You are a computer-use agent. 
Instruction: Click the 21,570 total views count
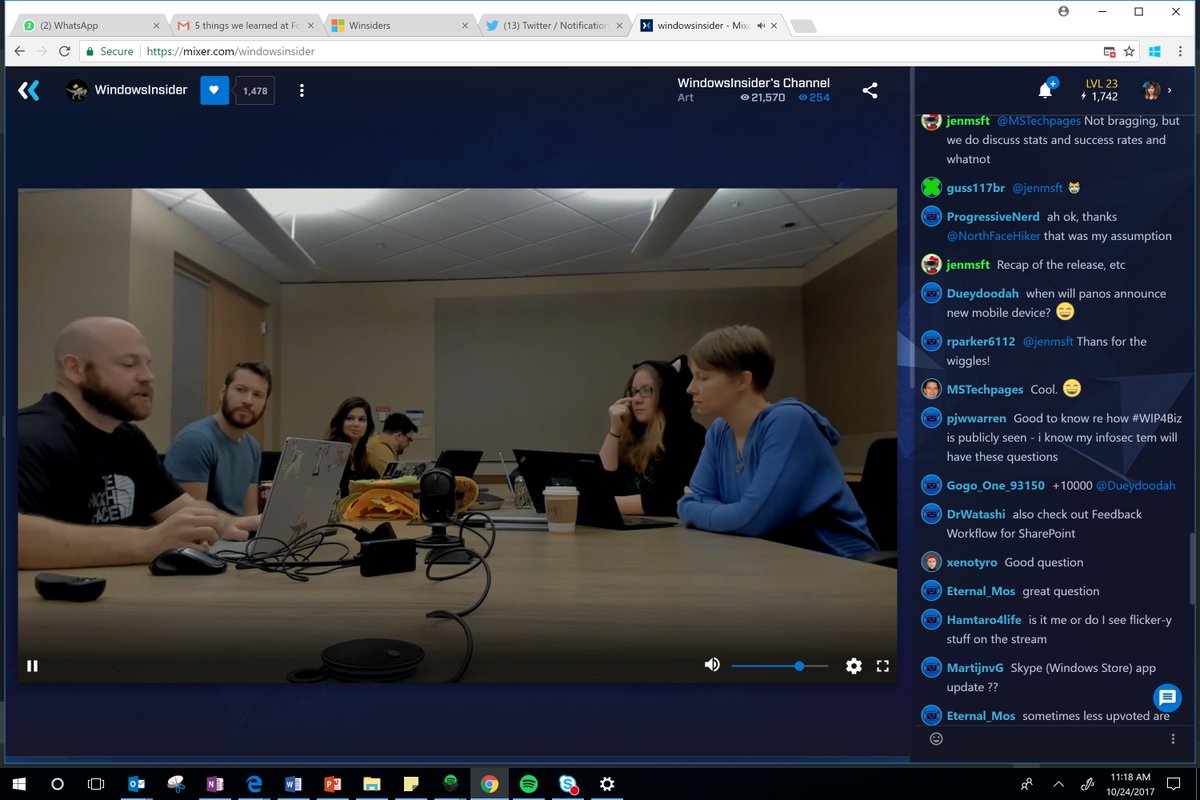click(x=763, y=97)
